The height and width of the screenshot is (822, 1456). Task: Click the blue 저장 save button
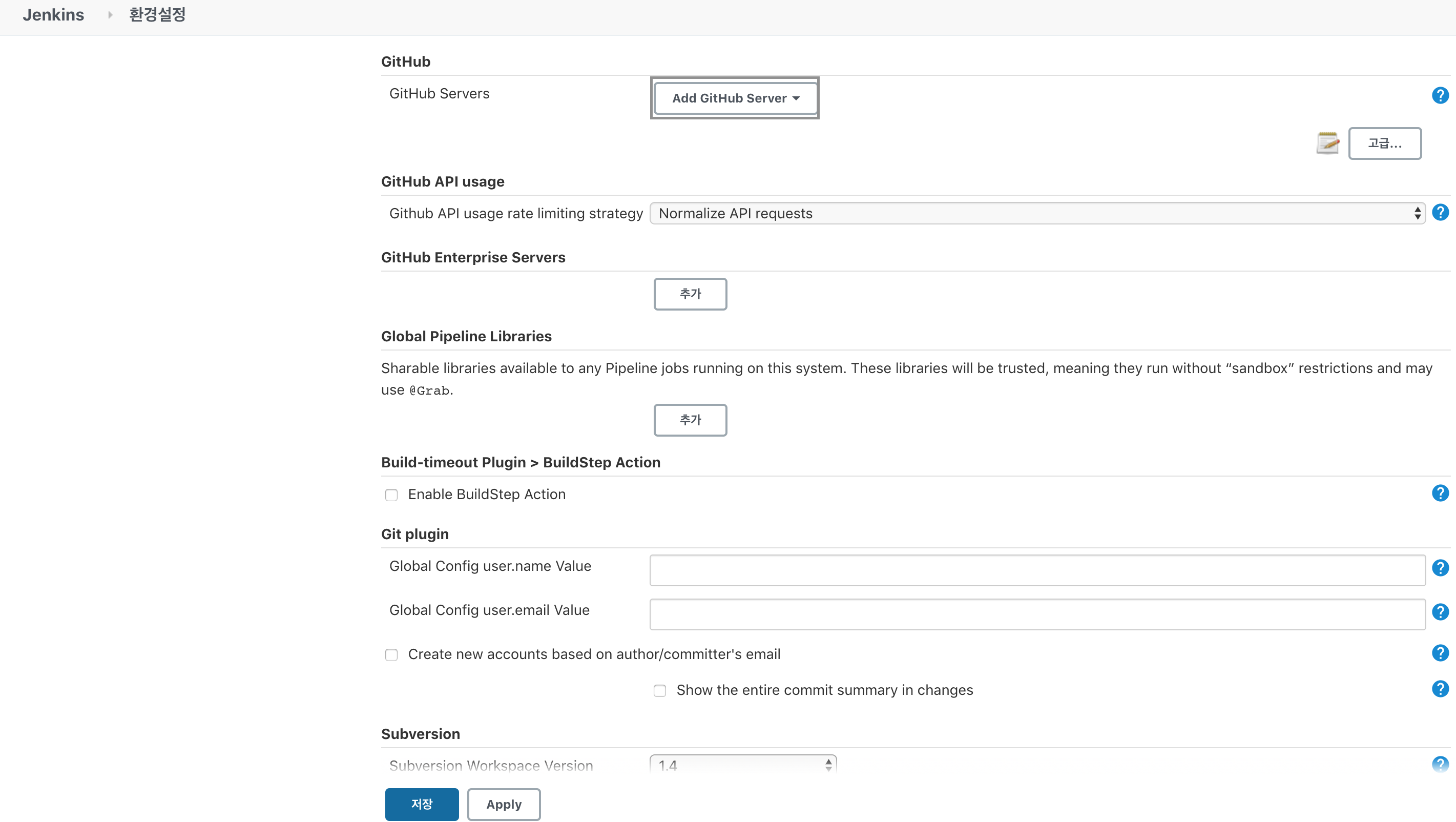tap(422, 804)
